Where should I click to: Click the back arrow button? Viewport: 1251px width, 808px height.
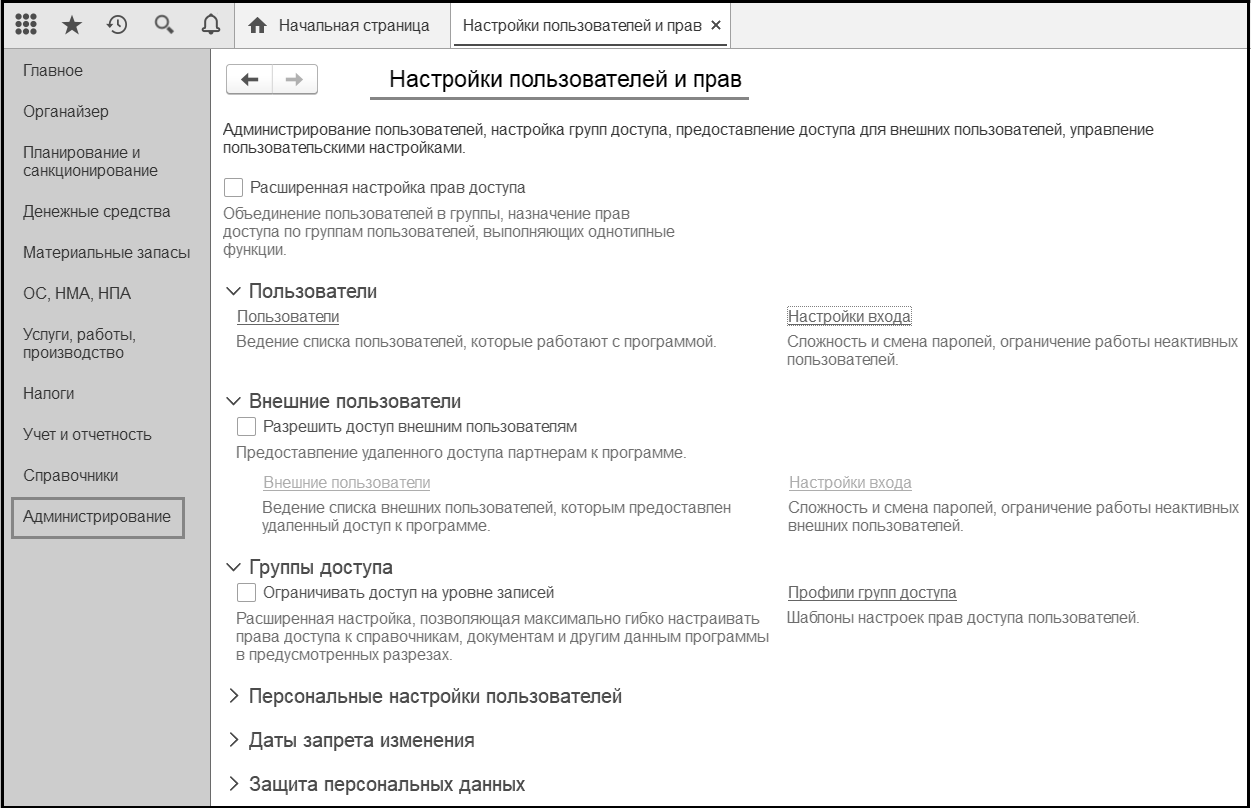tap(250, 80)
